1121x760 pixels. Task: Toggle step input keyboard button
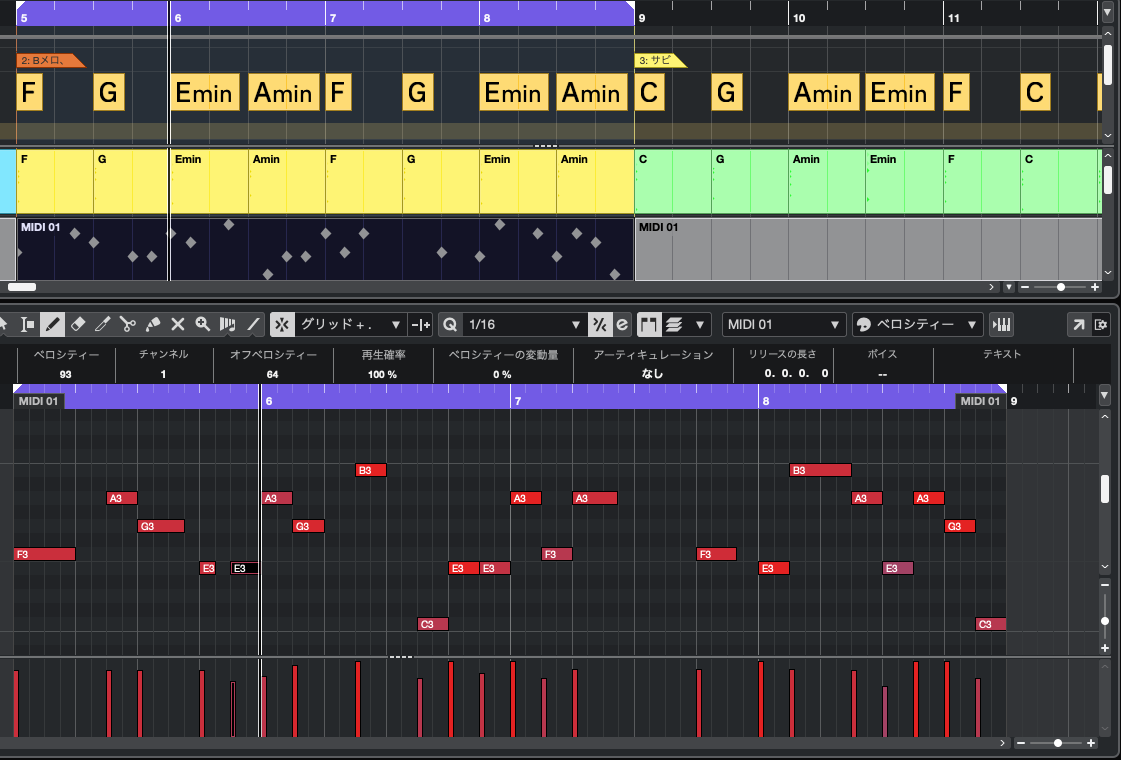click(1000, 324)
